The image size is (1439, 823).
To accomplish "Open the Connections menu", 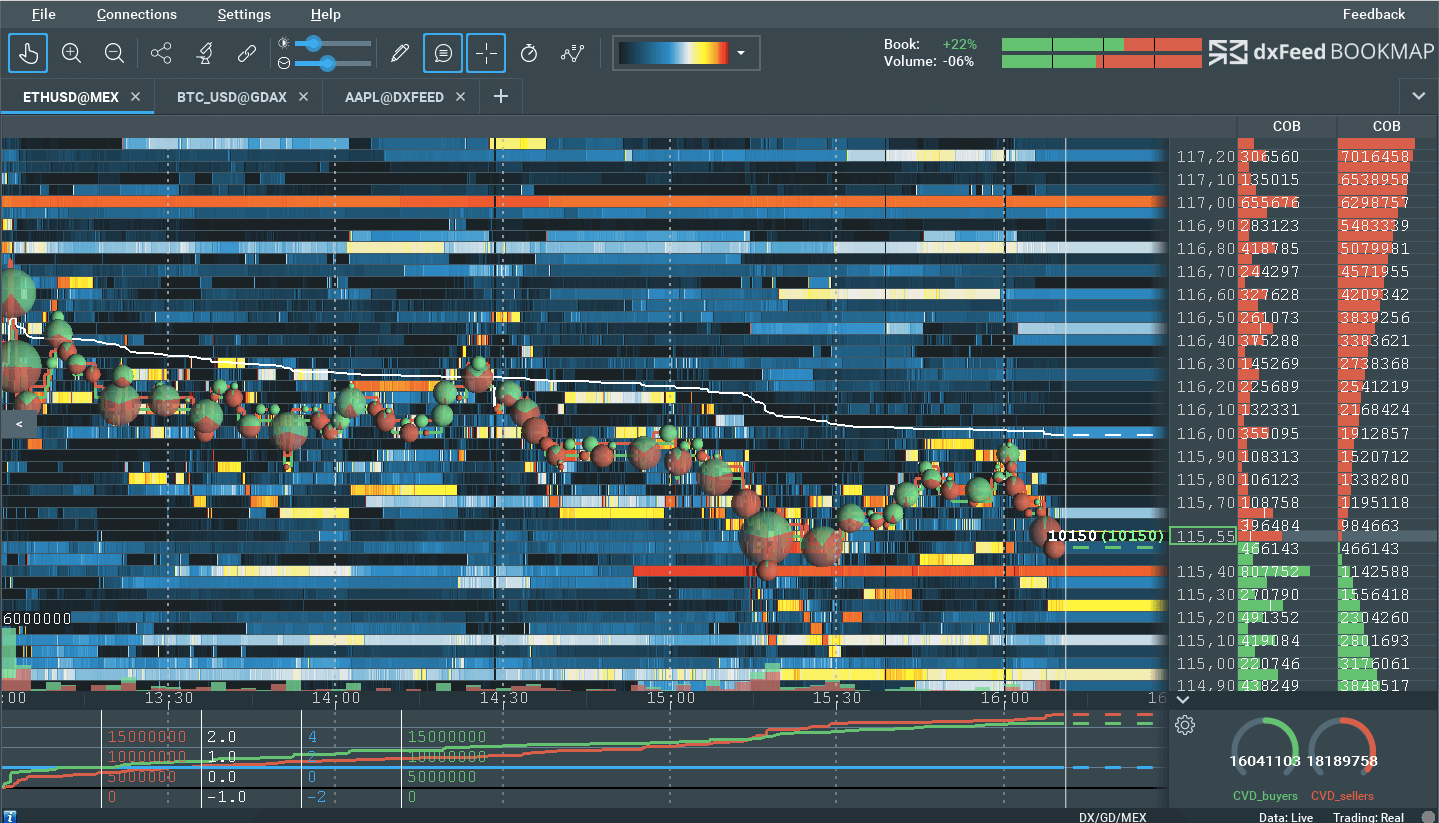I will [x=136, y=14].
